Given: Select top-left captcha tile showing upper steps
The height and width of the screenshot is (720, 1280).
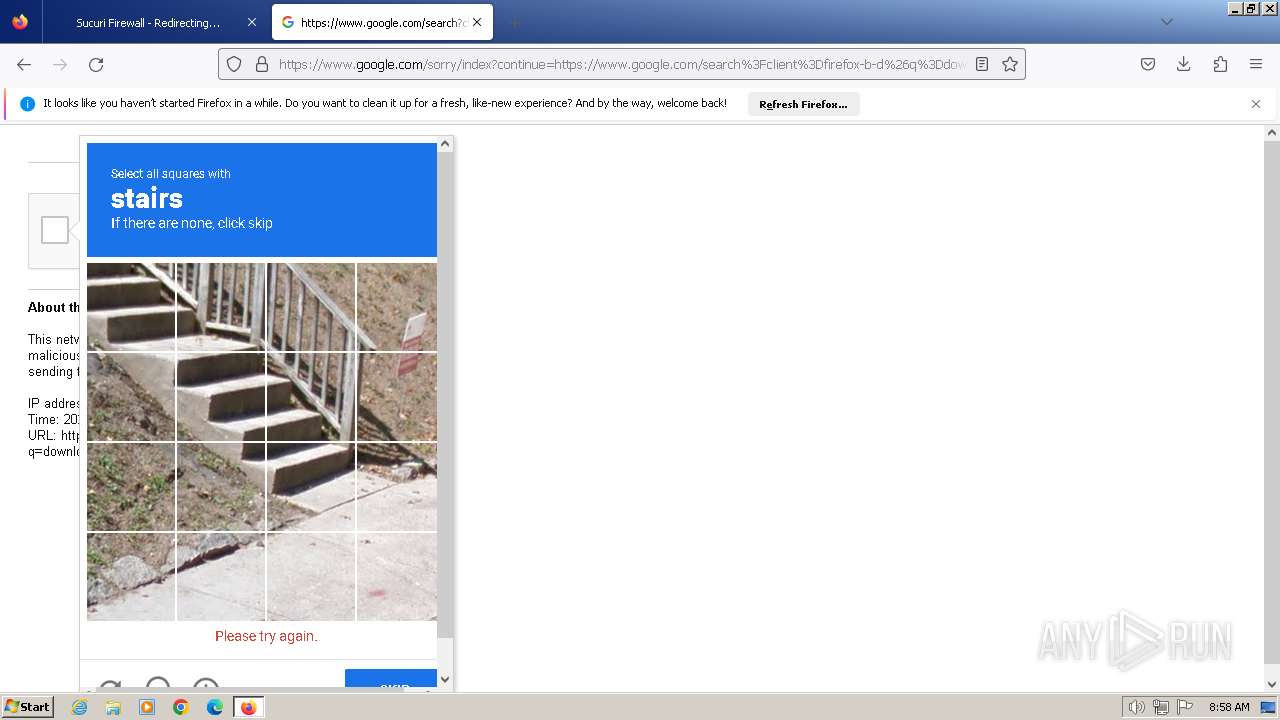Looking at the screenshot, I should coord(131,307).
